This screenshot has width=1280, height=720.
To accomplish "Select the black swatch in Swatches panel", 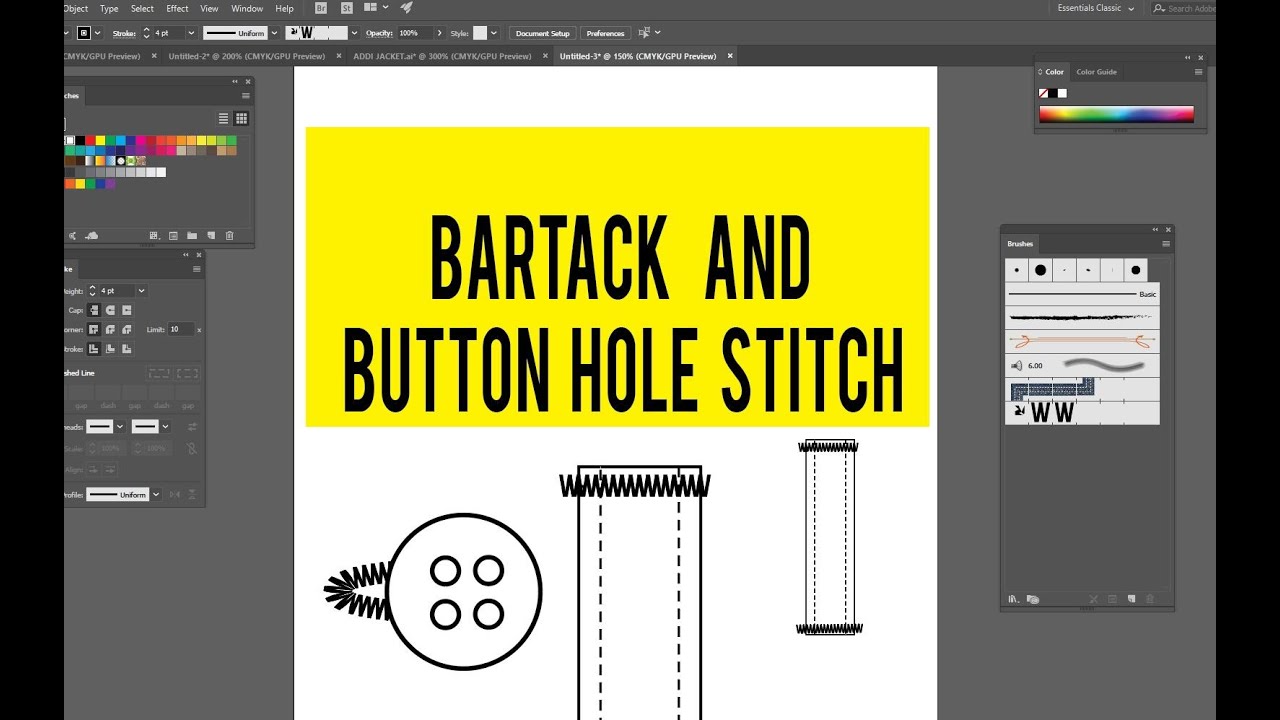I will point(80,141).
